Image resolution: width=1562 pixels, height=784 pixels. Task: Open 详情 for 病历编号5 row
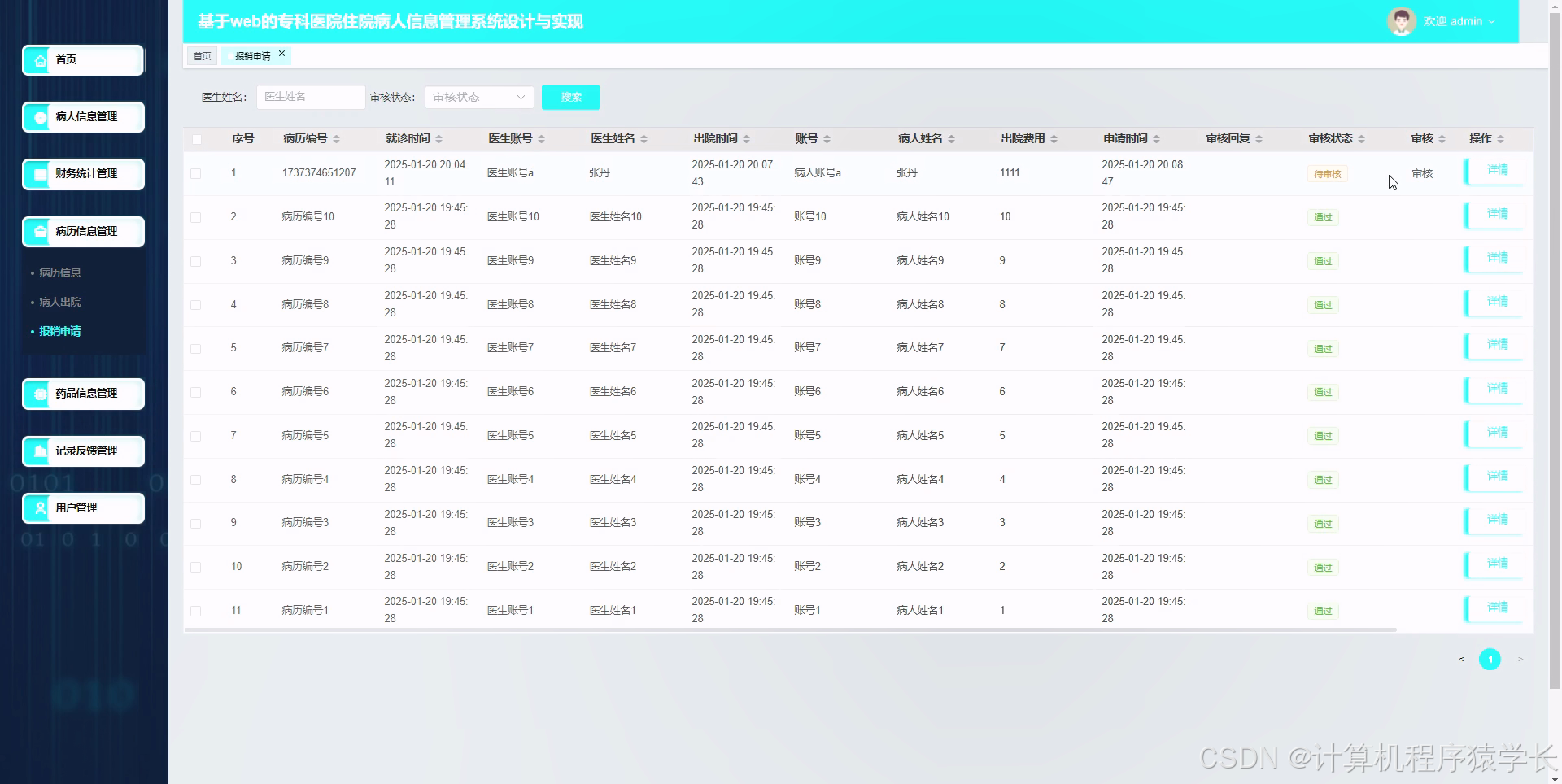[1494, 433]
